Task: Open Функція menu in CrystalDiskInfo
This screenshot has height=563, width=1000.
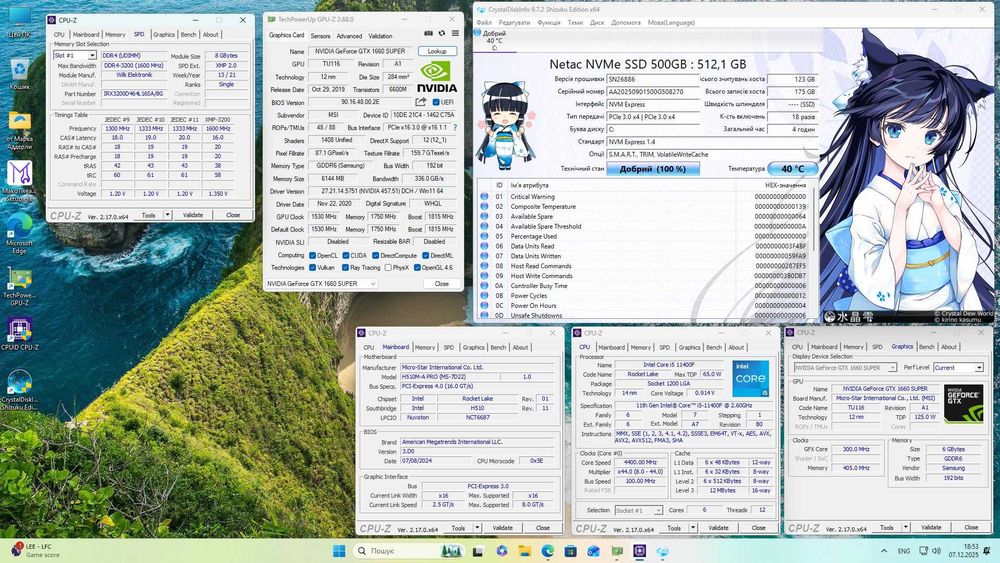Action: [x=549, y=22]
